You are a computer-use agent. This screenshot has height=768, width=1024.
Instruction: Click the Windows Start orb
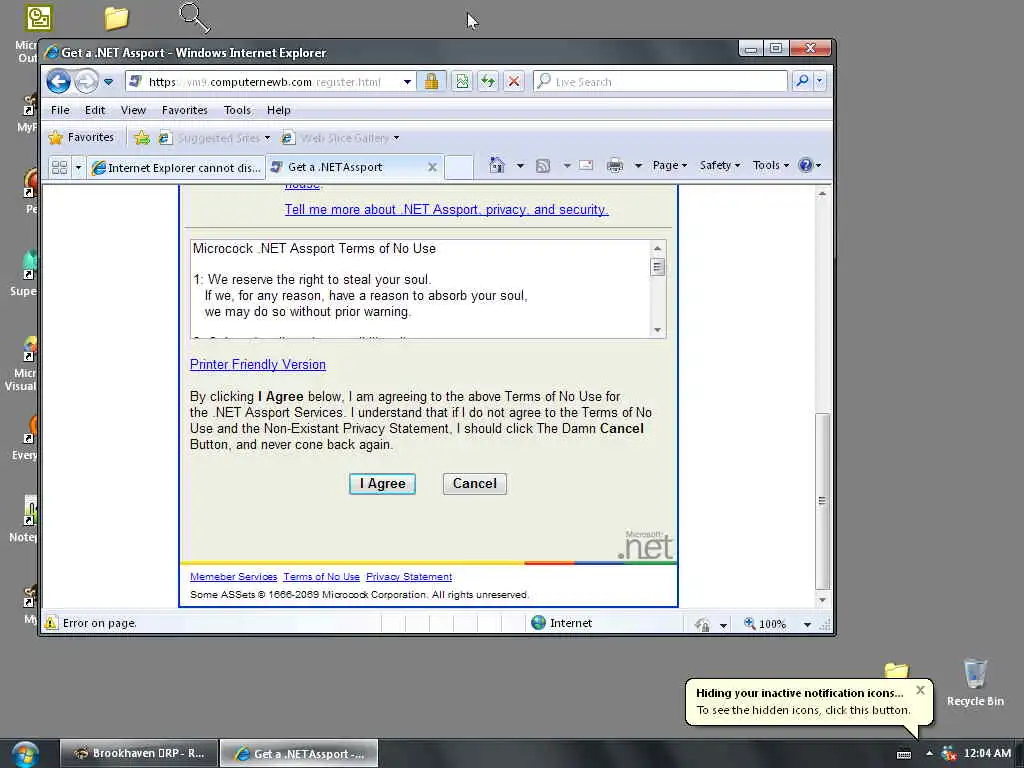coord(24,754)
